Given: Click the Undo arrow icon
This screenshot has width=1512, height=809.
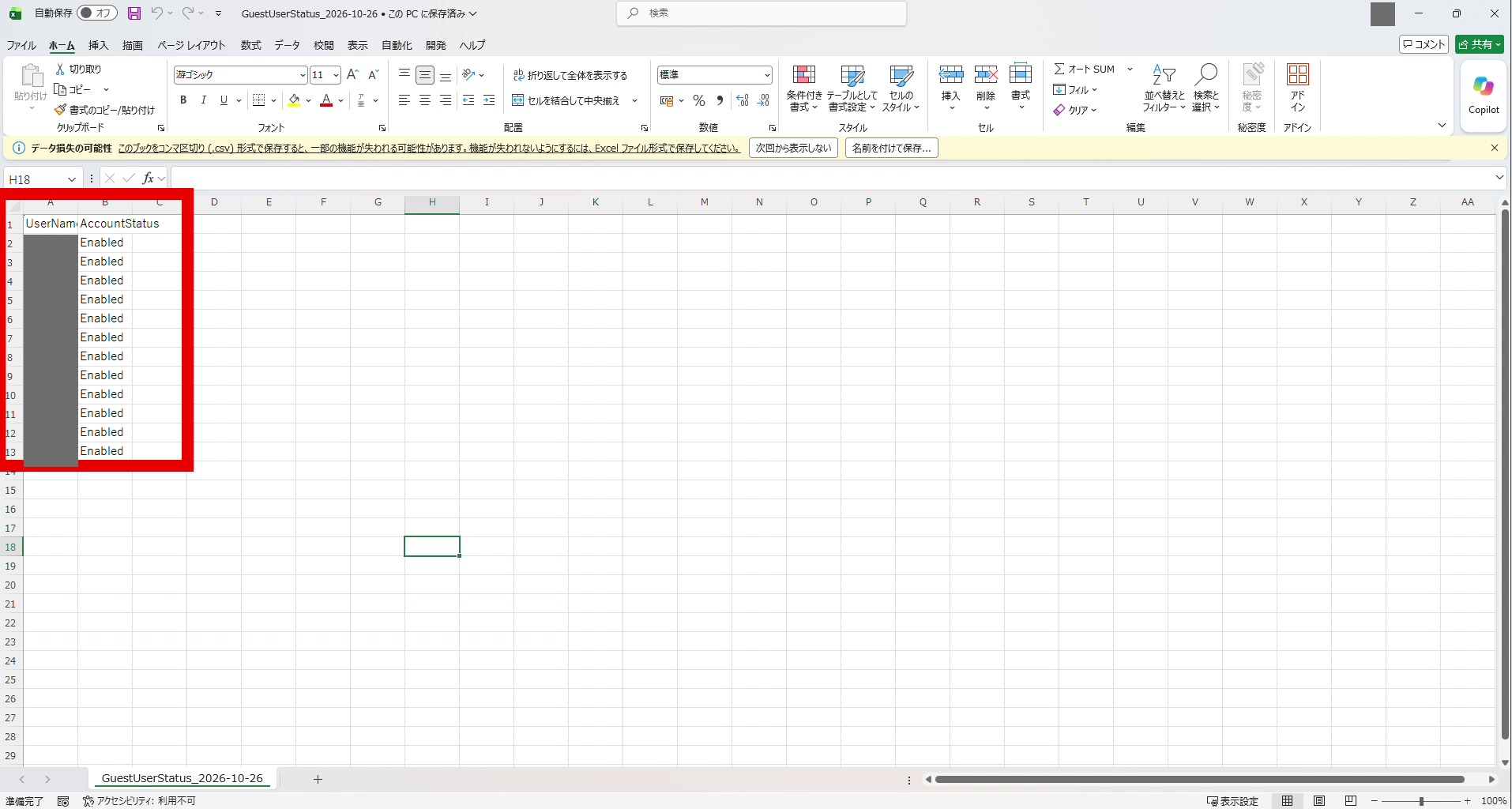Looking at the screenshot, I should (x=156, y=13).
